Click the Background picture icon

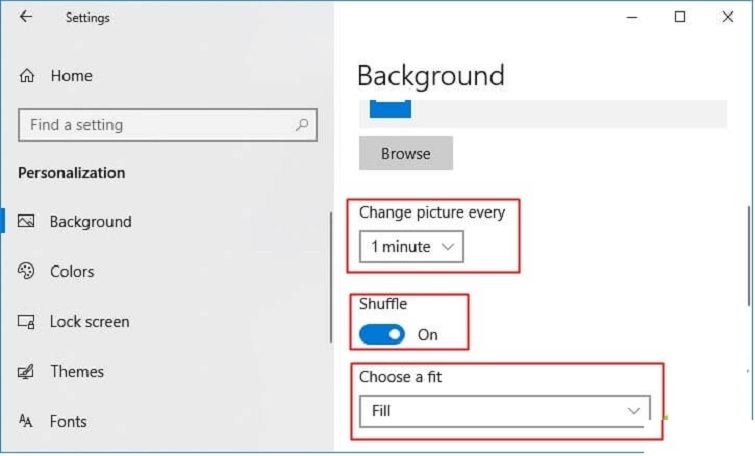(x=27, y=222)
